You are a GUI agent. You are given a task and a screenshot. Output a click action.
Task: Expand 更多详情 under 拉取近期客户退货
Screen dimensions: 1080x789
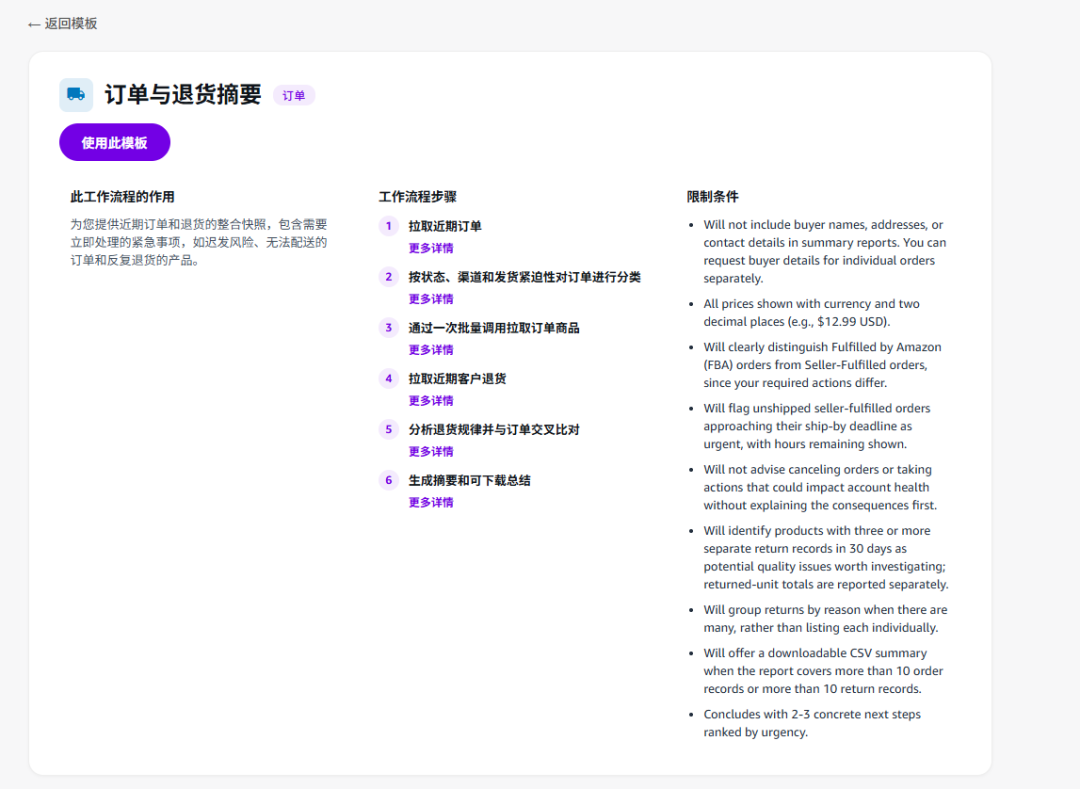coord(431,401)
